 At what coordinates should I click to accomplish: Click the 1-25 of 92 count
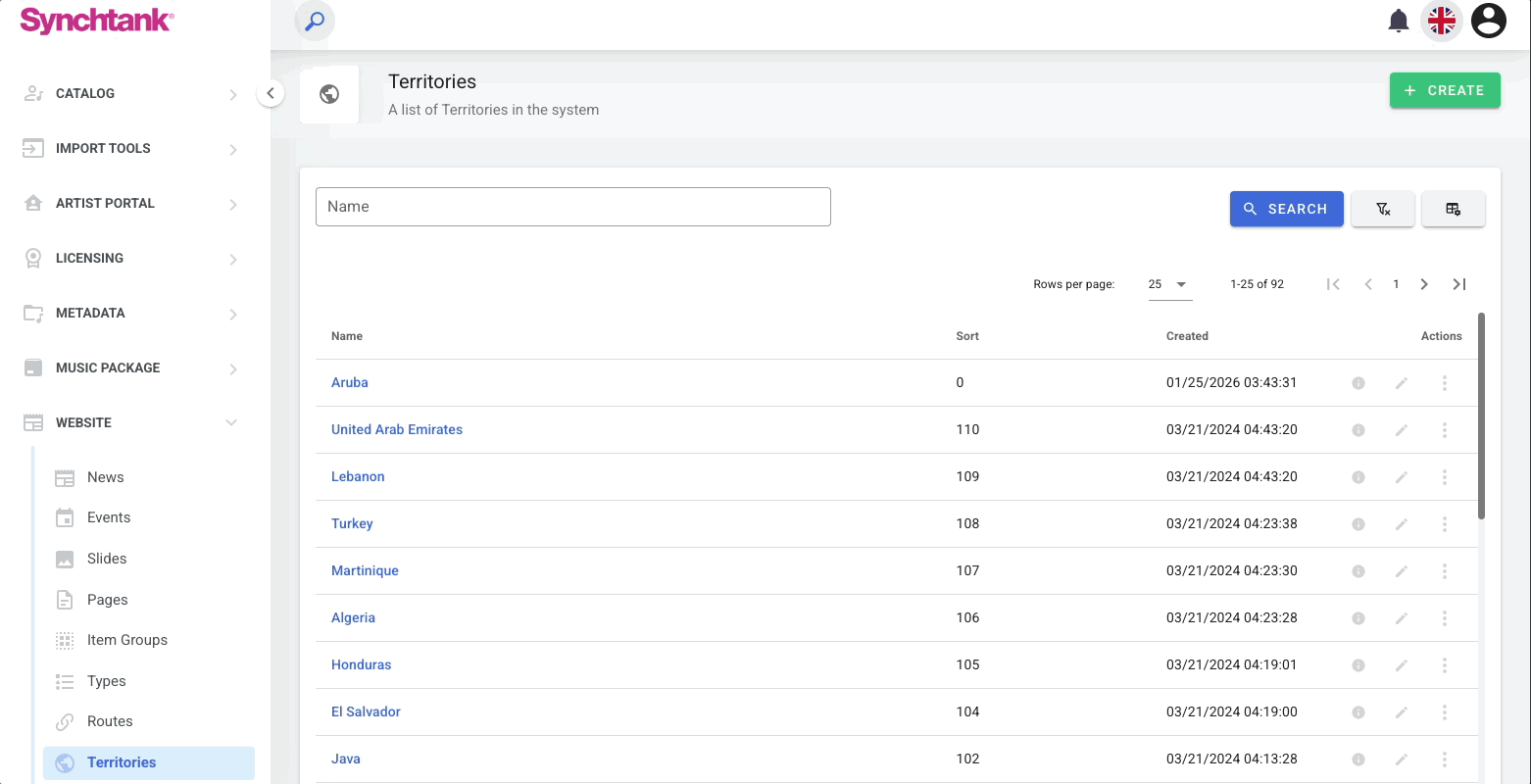pos(1257,284)
